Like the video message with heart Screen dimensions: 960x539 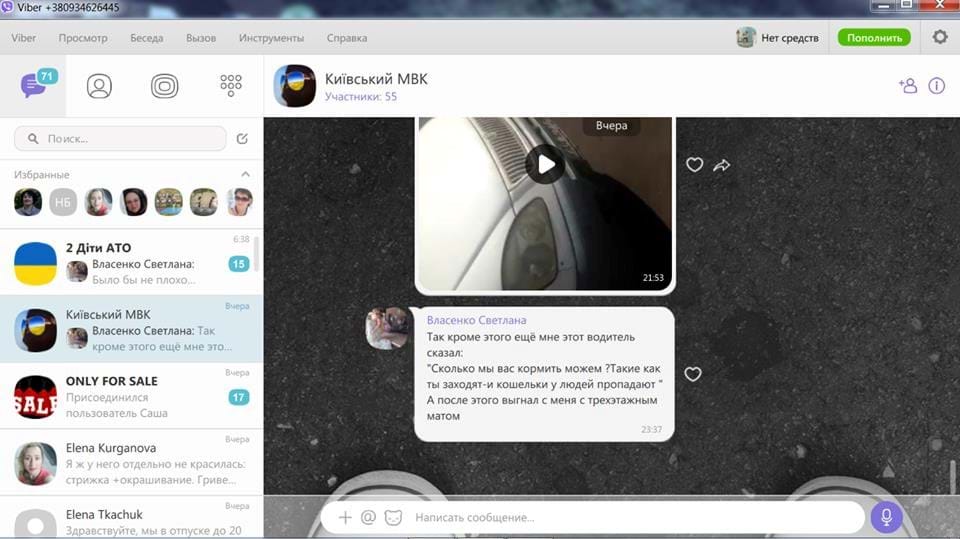point(694,165)
